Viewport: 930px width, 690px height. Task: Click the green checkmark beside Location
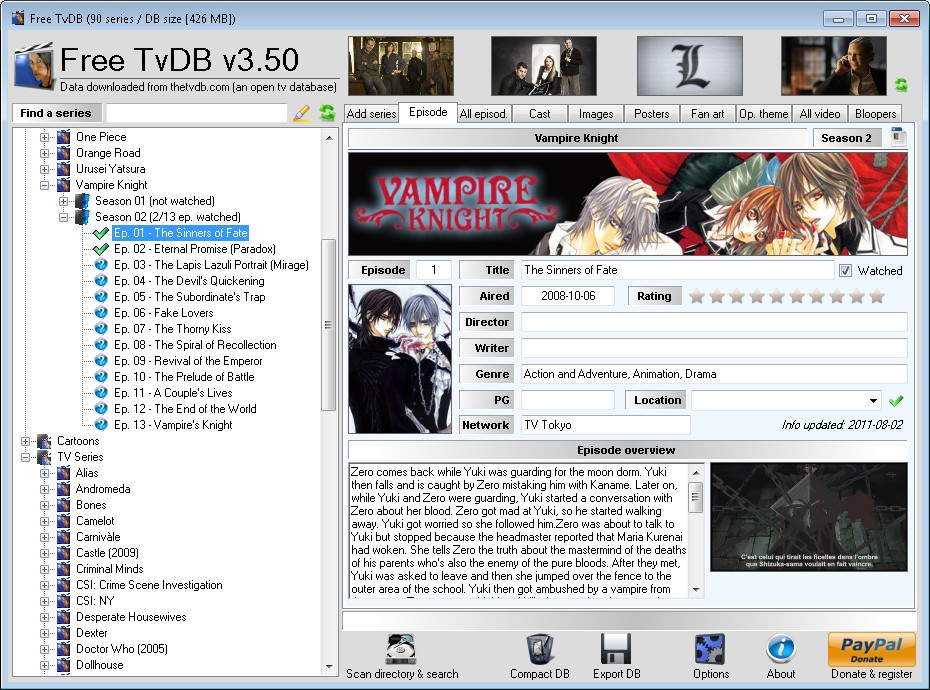(x=896, y=400)
